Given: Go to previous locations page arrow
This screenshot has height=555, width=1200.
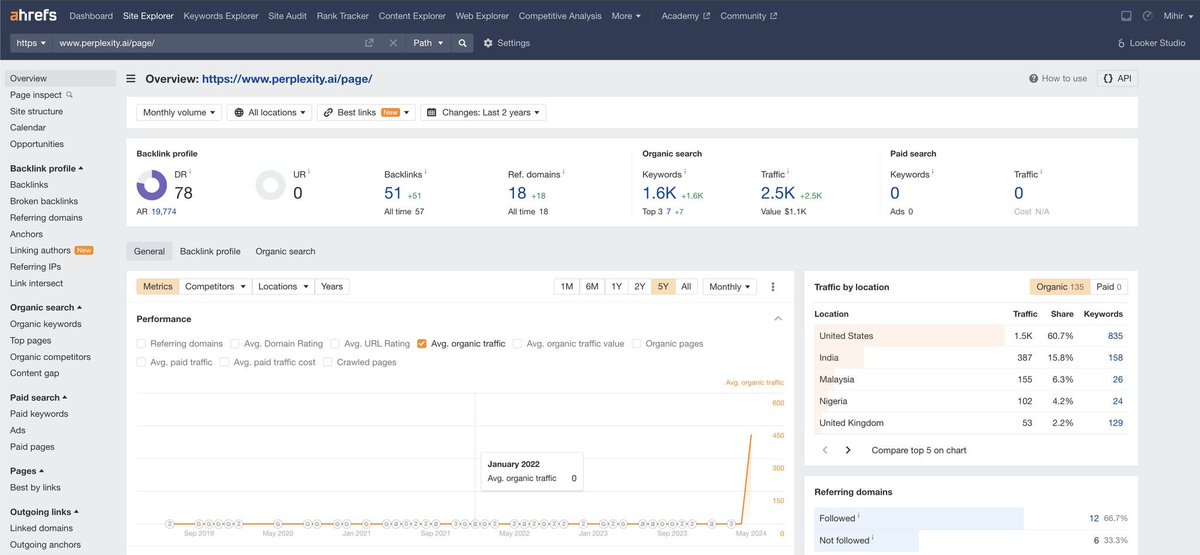Looking at the screenshot, I should pos(825,450).
